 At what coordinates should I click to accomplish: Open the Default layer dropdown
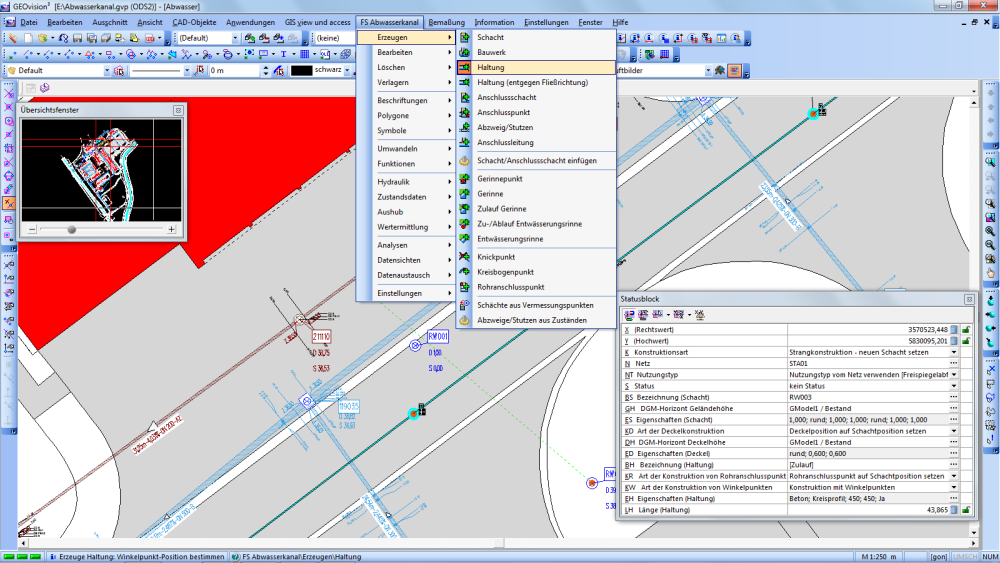(x=107, y=71)
